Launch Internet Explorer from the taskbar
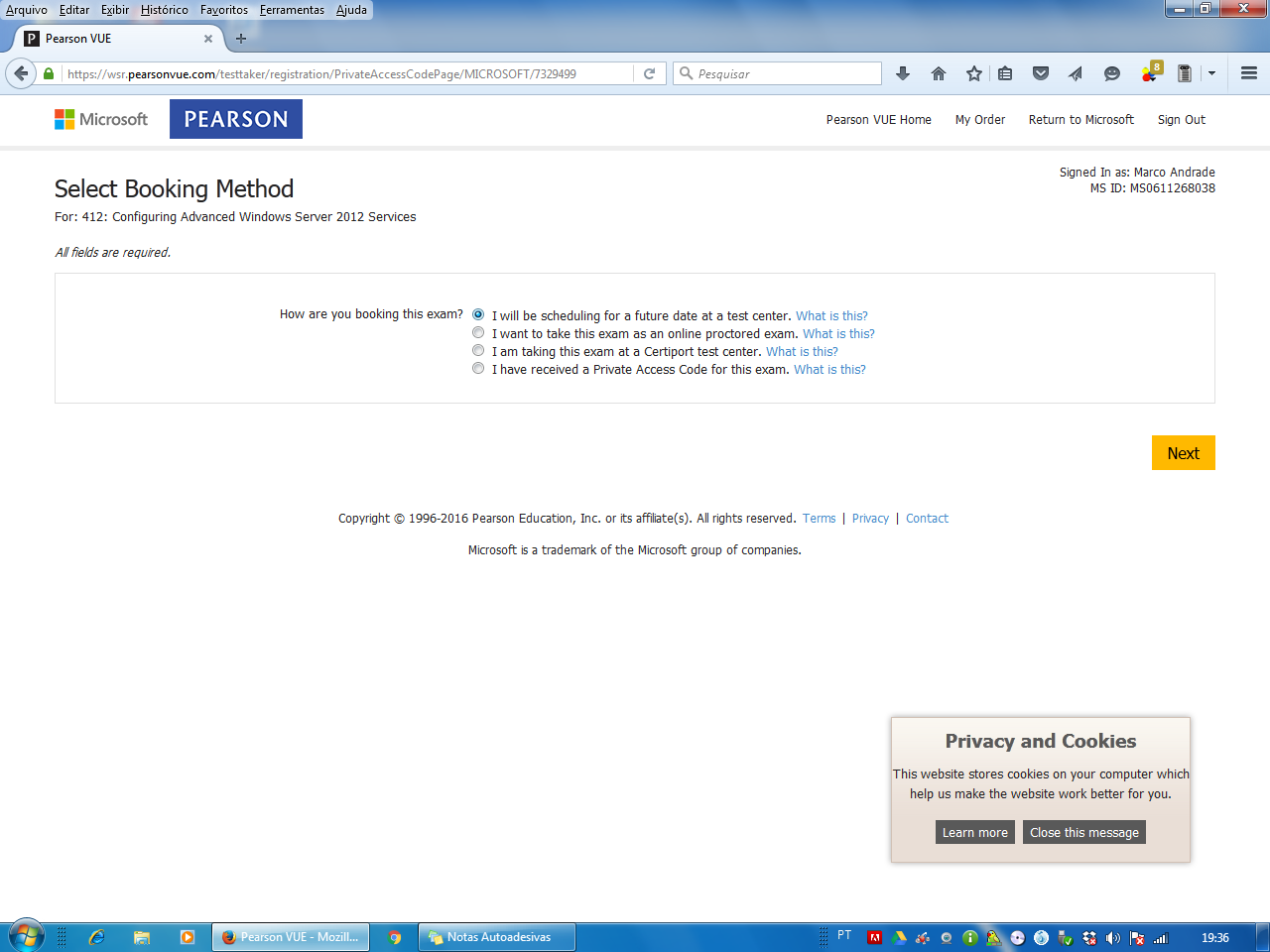1270x952 pixels. [x=96, y=937]
